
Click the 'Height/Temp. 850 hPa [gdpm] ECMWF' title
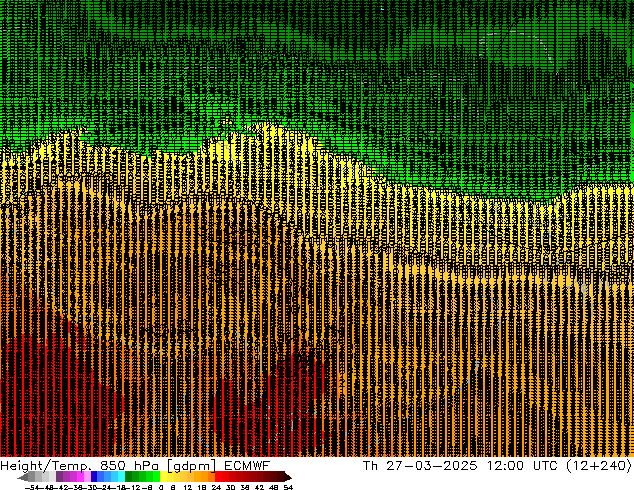(x=135, y=466)
